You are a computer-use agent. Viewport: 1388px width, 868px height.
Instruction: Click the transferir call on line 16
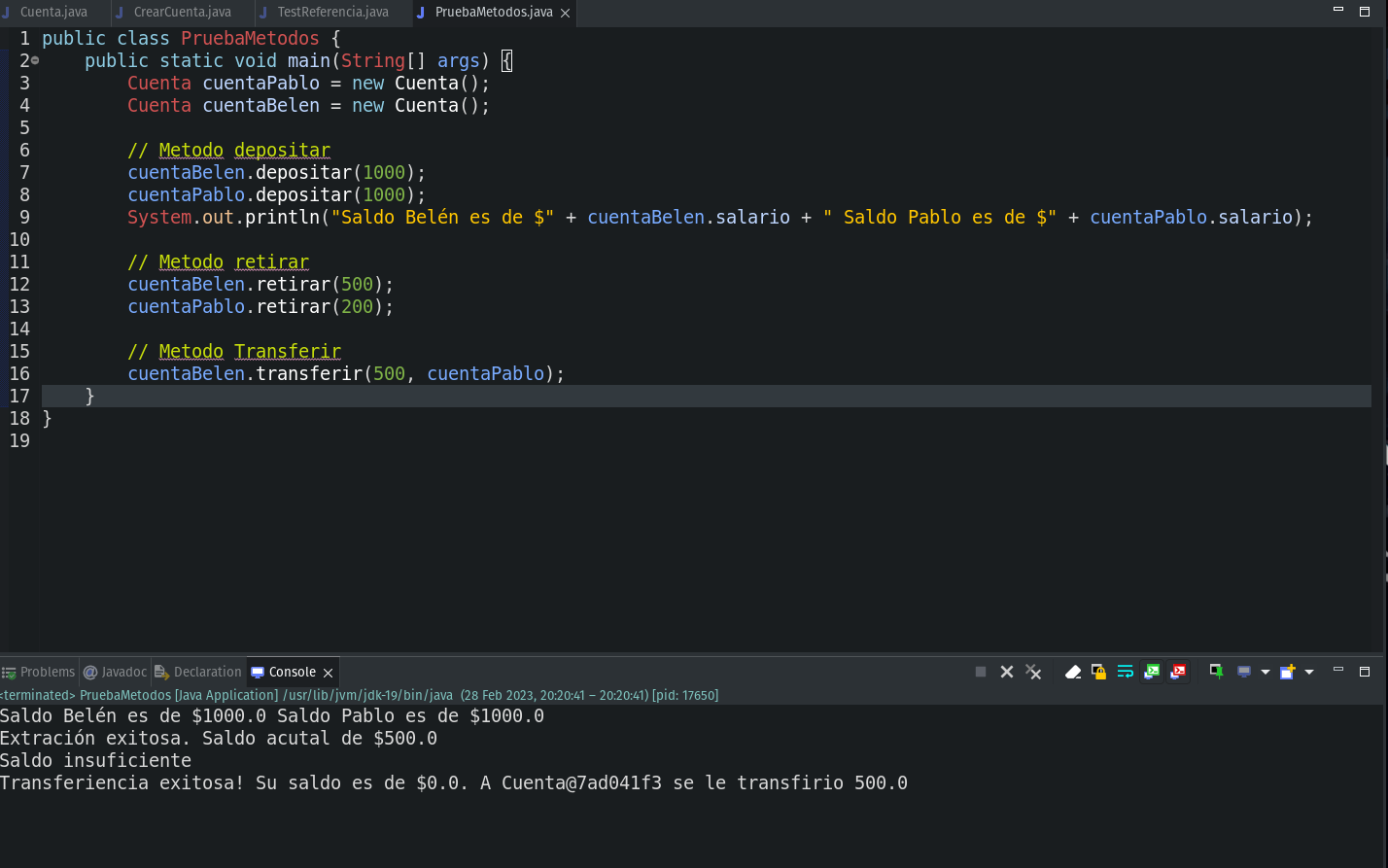tap(346, 374)
